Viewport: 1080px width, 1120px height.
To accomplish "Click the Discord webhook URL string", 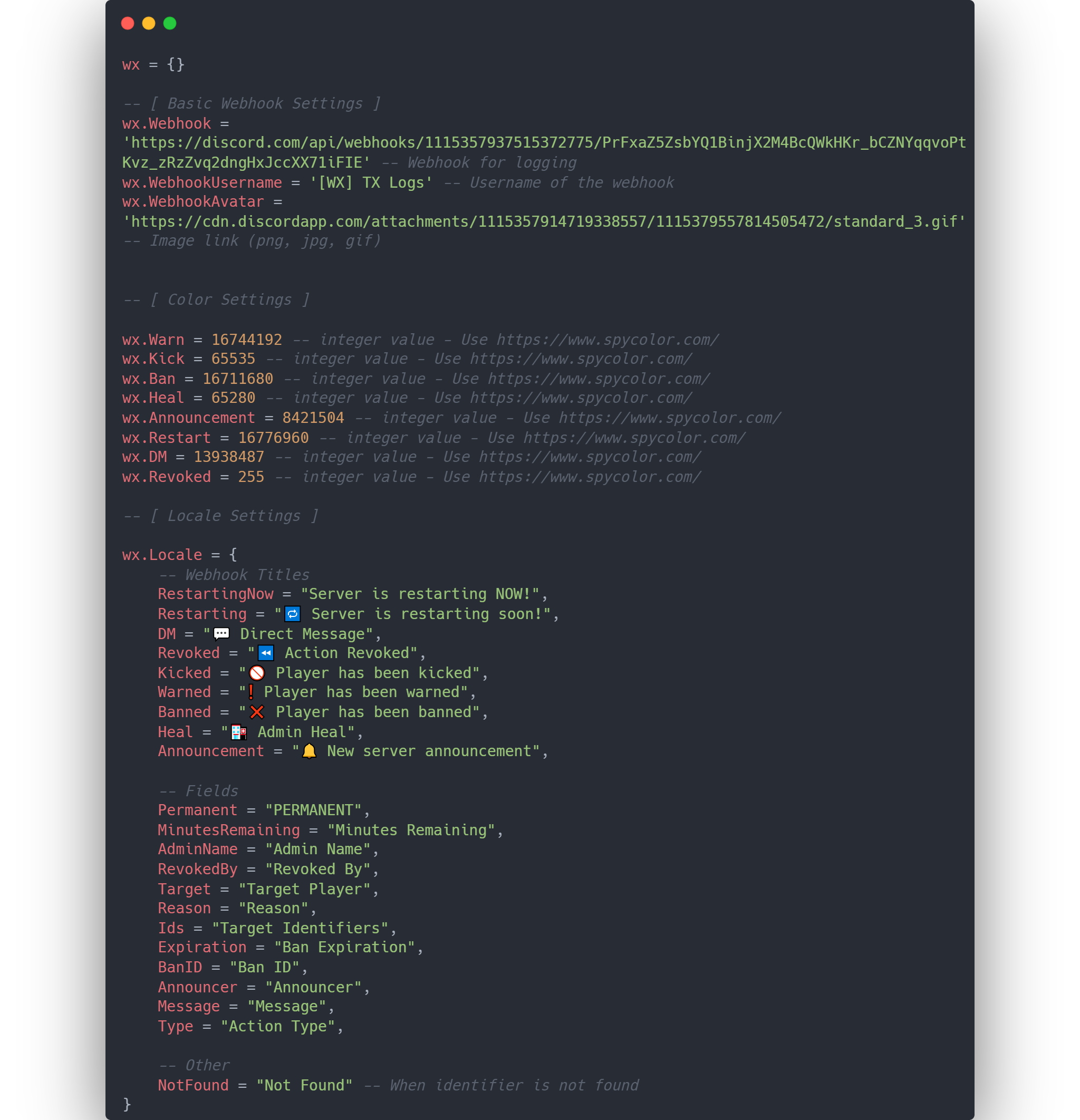I will coord(544,152).
